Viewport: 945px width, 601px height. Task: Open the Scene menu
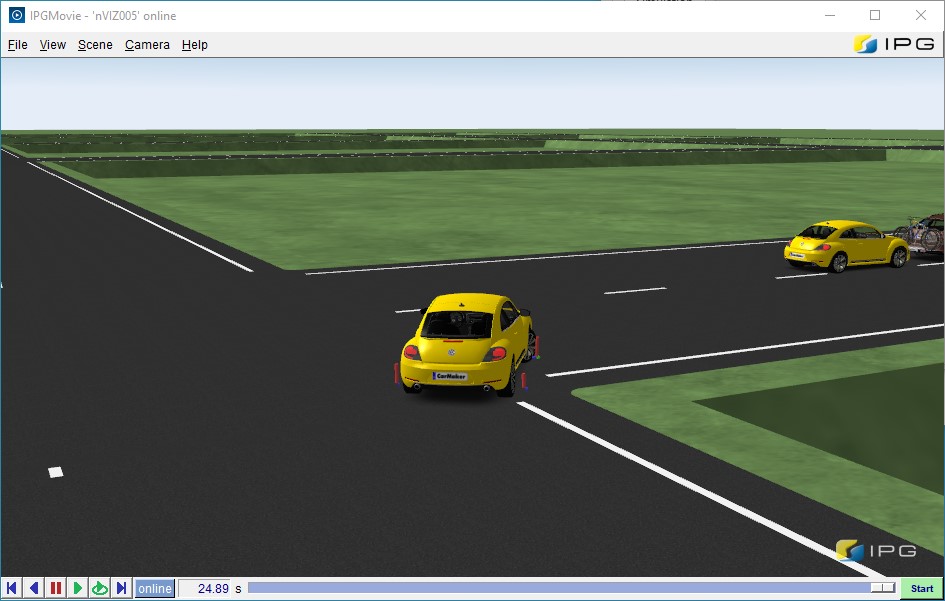coord(95,45)
